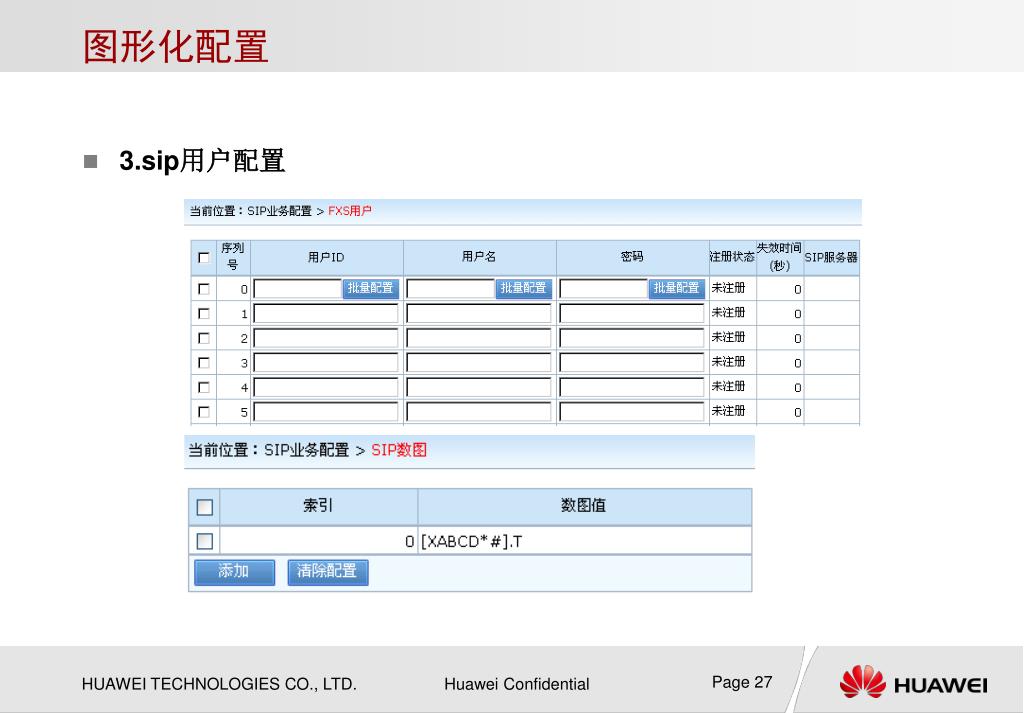1024x713 pixels.
Task: Click the 添加 button
Action: (x=234, y=572)
